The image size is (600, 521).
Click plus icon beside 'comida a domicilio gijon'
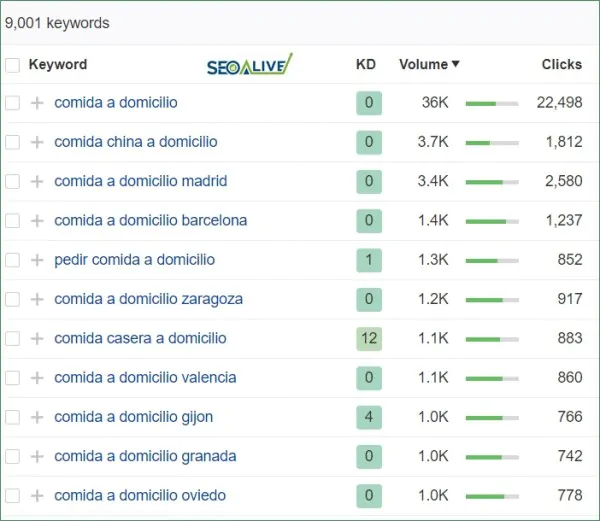tap(37, 417)
